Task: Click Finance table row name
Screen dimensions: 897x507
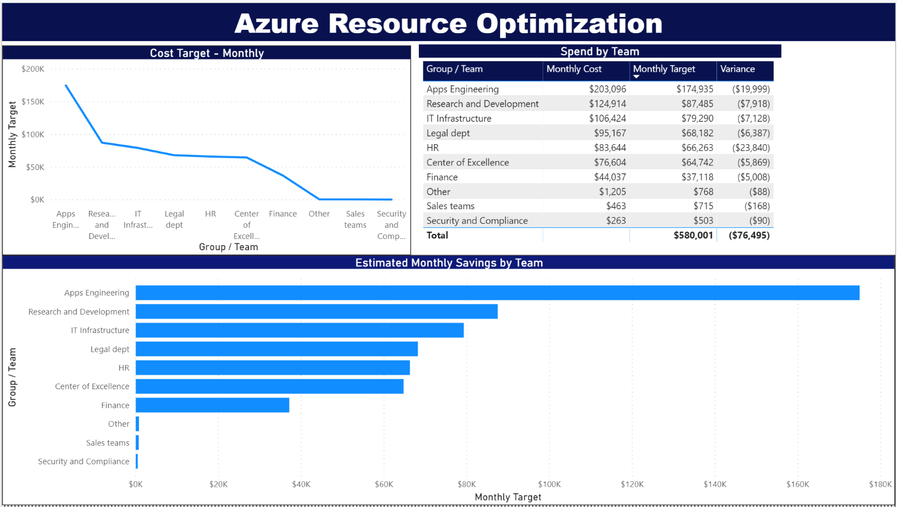Action: 442,177
